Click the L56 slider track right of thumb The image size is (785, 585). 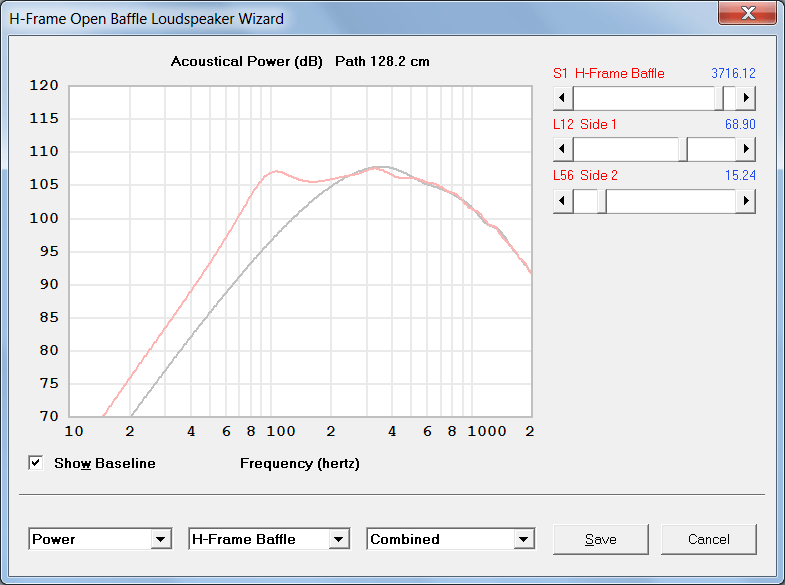coord(671,201)
